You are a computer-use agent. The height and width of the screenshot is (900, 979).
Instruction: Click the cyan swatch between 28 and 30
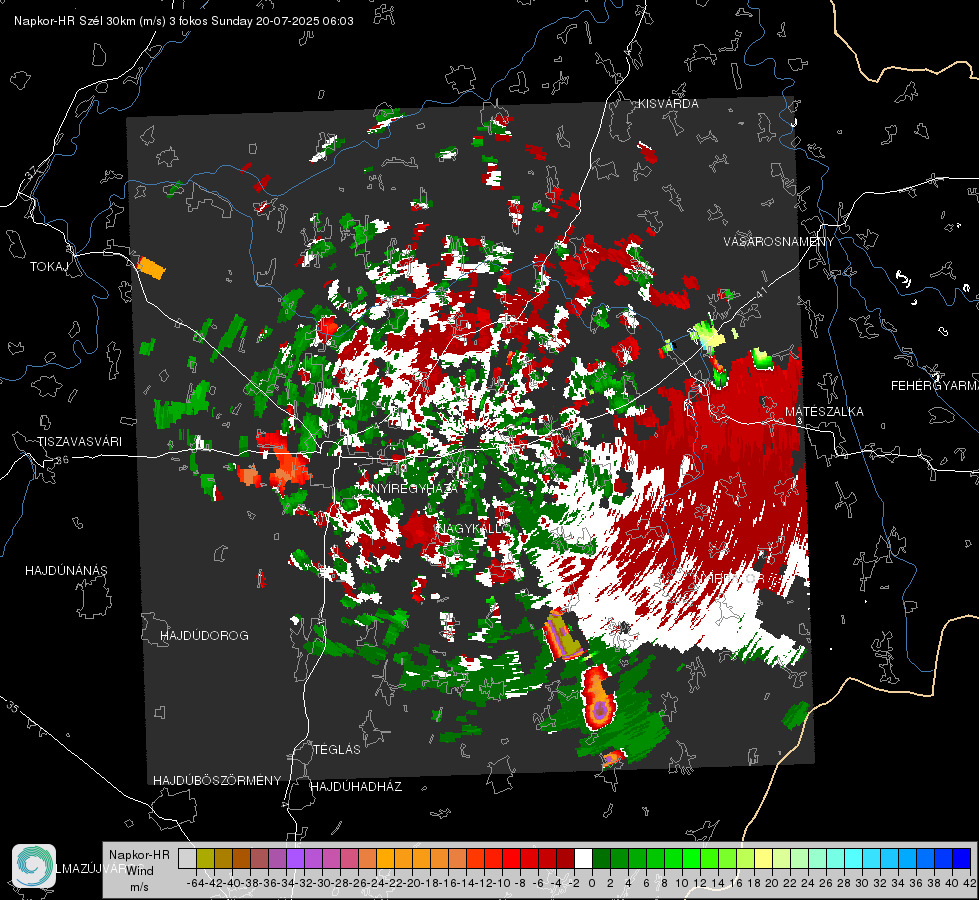854,858
